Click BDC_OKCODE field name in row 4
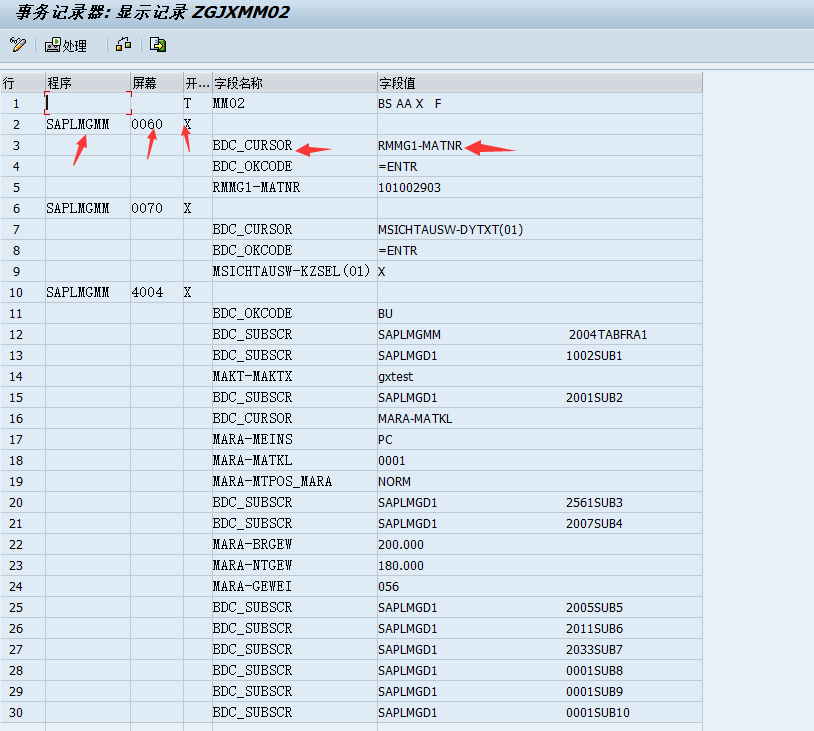The image size is (814, 731). (x=252, y=167)
